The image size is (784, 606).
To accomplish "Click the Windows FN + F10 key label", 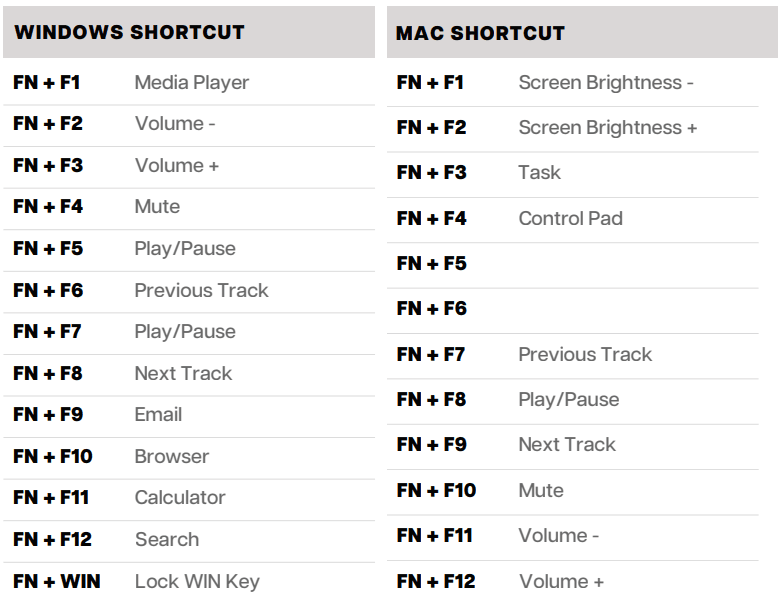I will point(53,456).
